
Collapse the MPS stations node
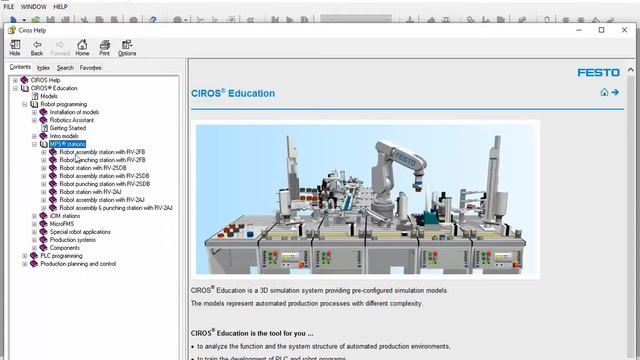click(34, 144)
